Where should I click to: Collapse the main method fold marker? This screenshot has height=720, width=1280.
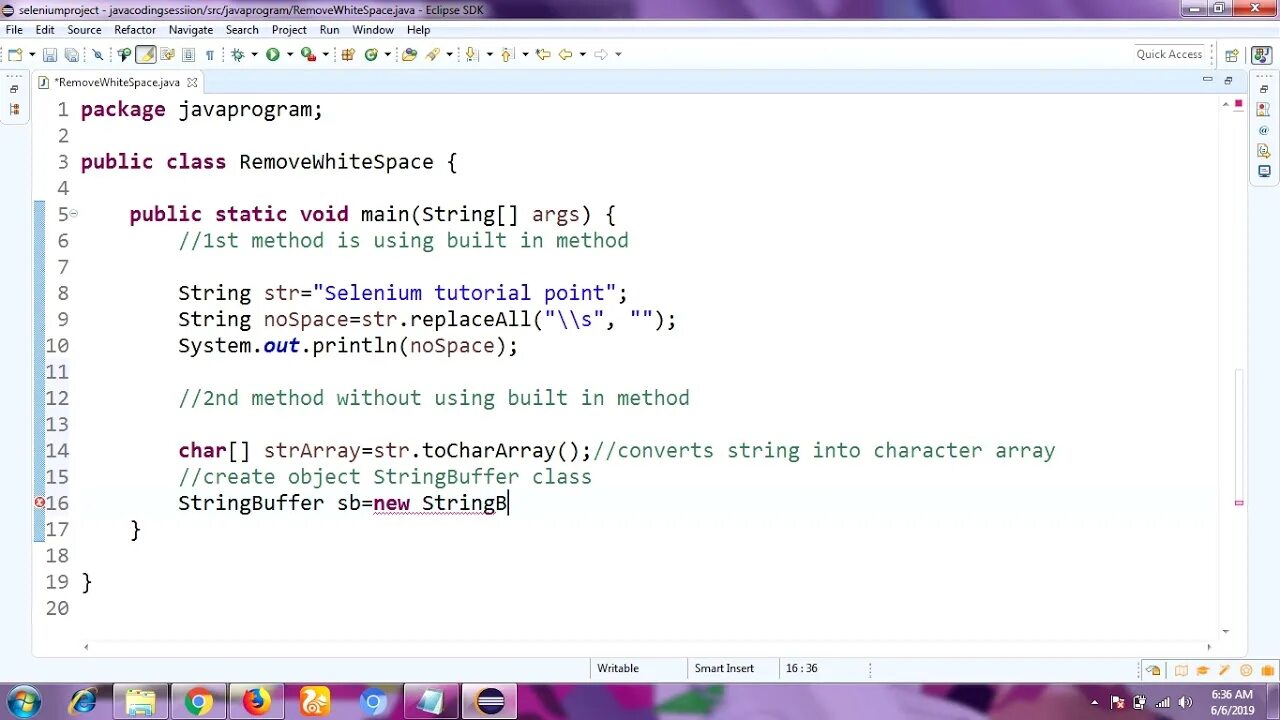[74, 213]
